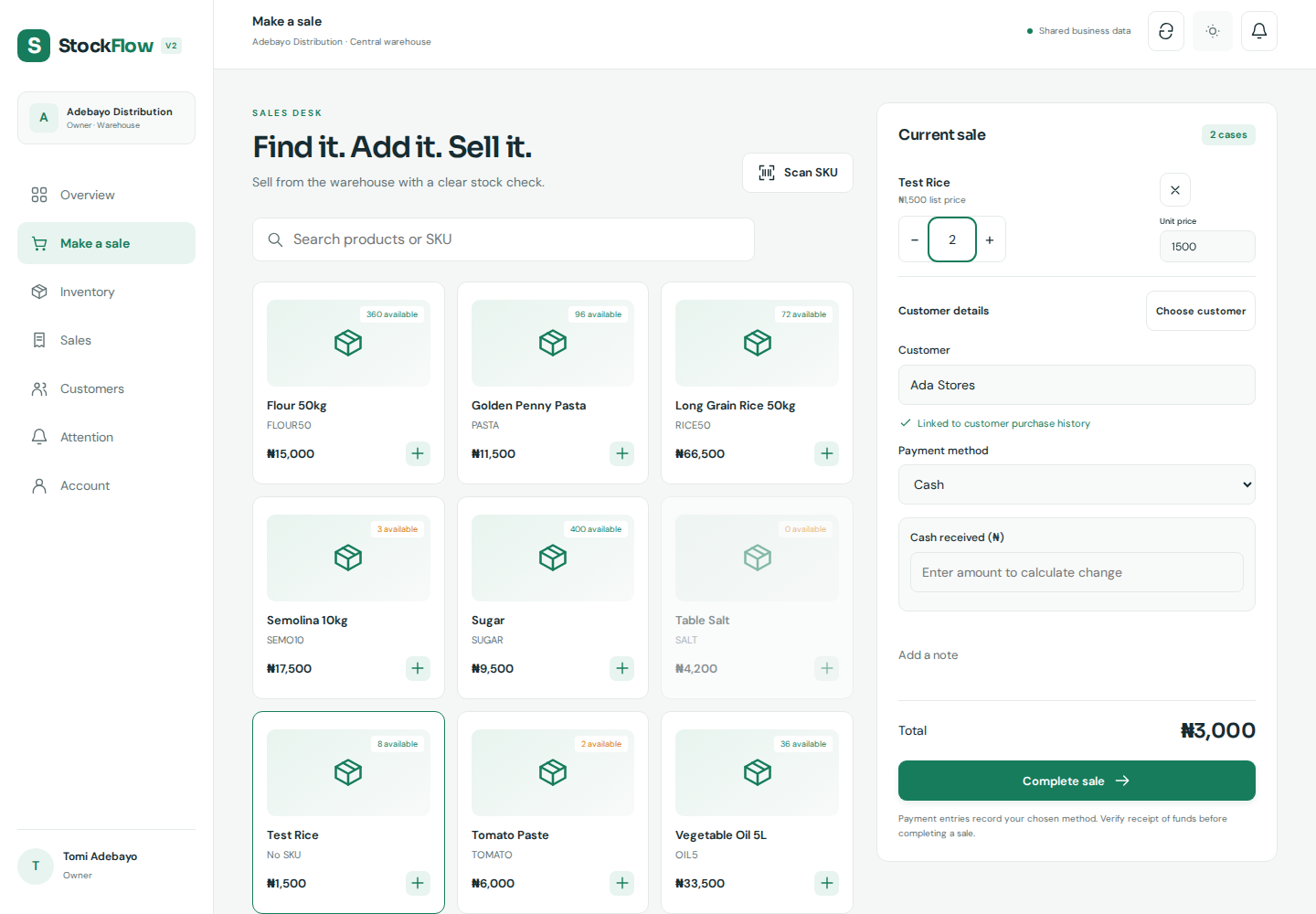1316x914 pixels.
Task: Open the Overview page
Action: pyautogui.click(x=106, y=195)
